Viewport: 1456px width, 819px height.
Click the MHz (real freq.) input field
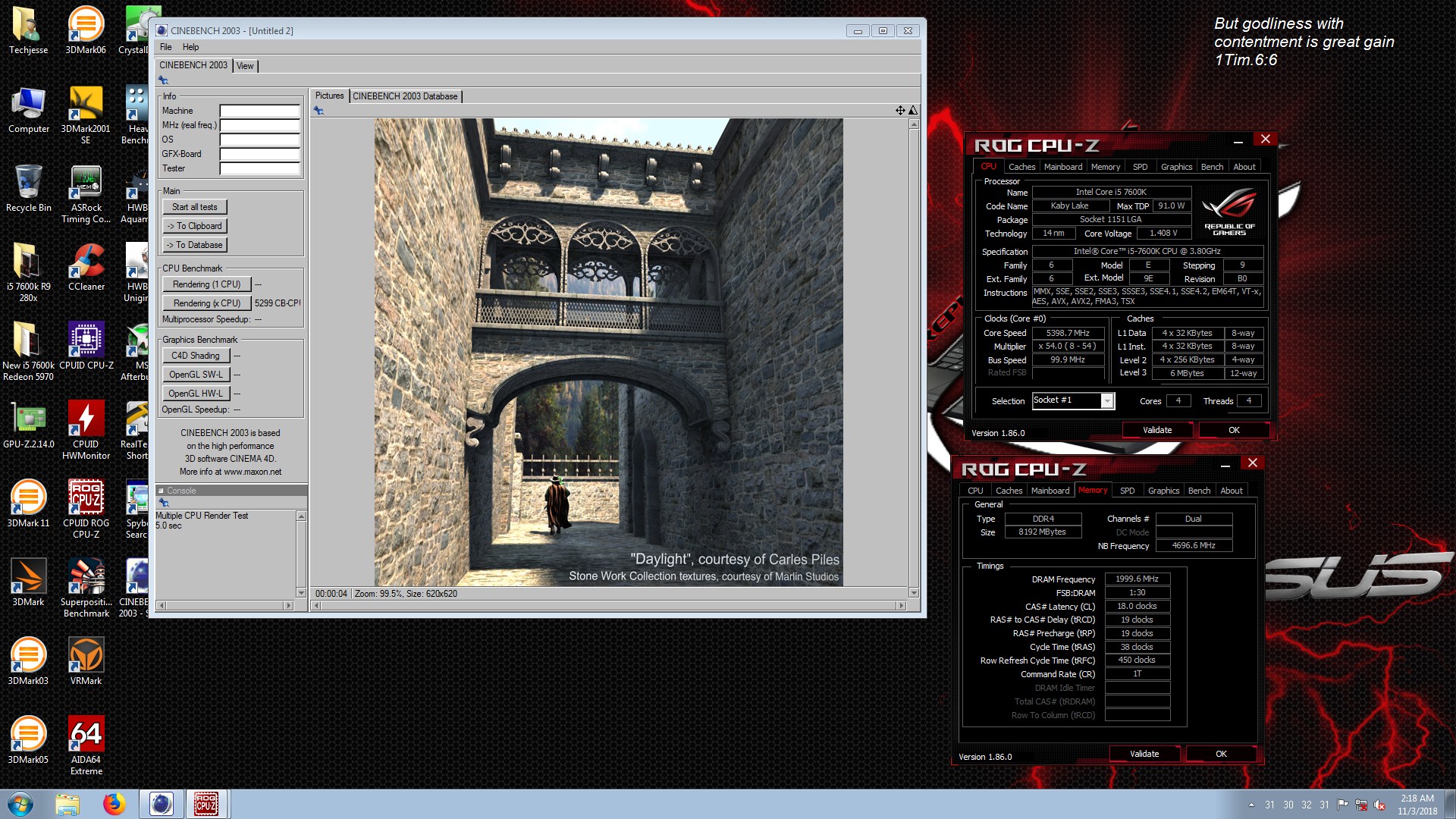(x=259, y=125)
